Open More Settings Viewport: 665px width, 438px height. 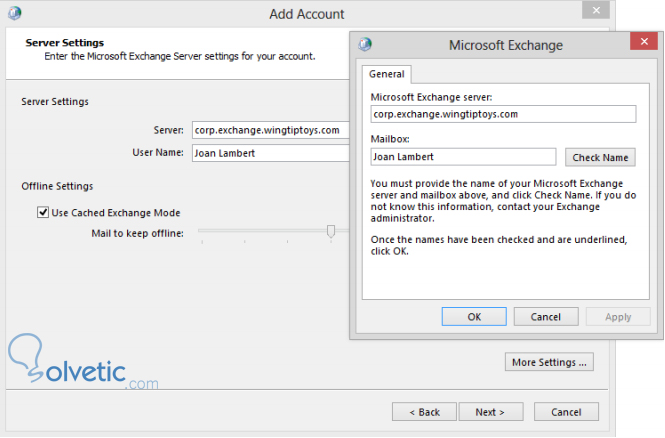point(549,362)
